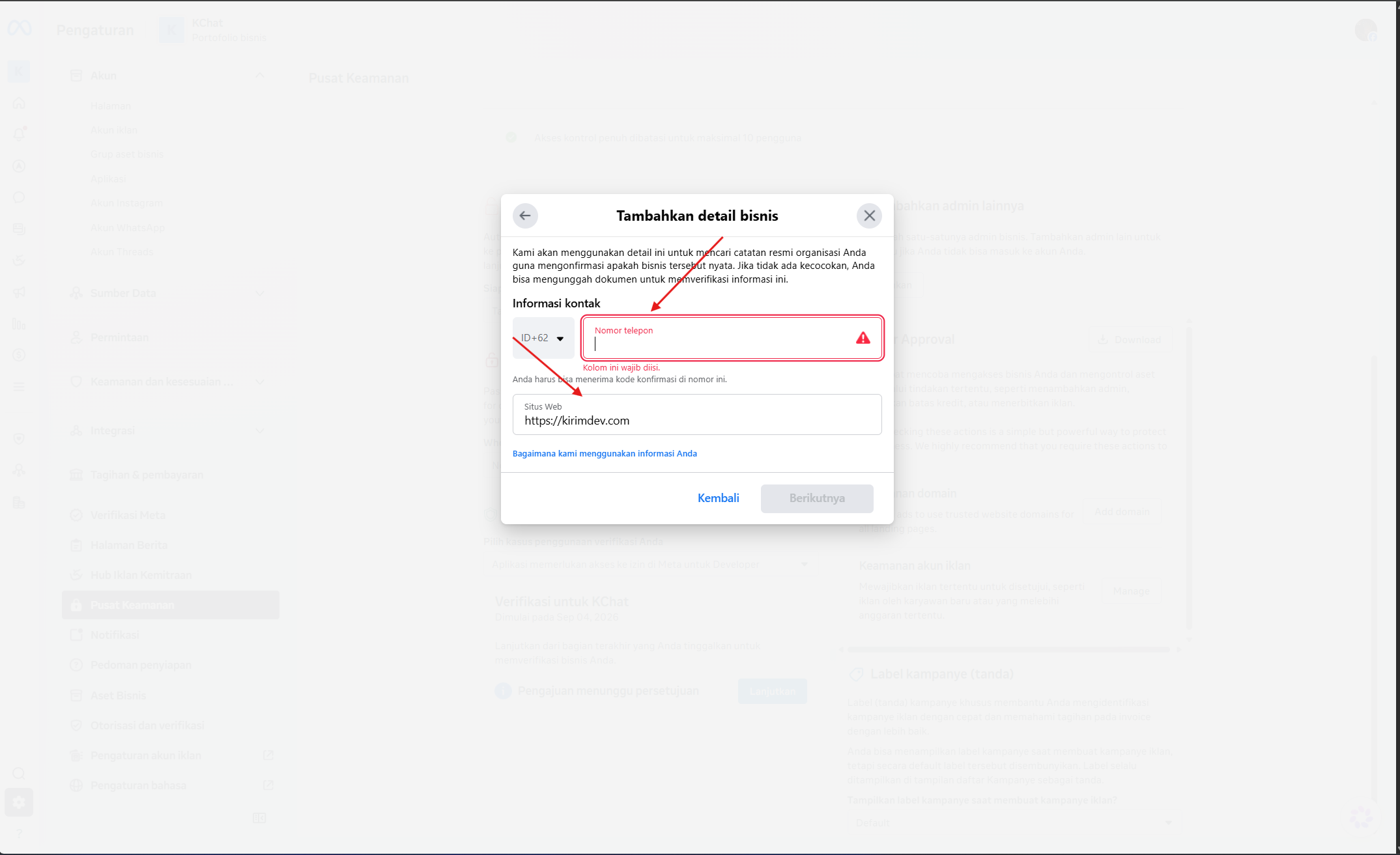Screen dimensions: 1400x855
Task: Select Pusat Keamanan in sidebar
Action: click(x=171, y=605)
